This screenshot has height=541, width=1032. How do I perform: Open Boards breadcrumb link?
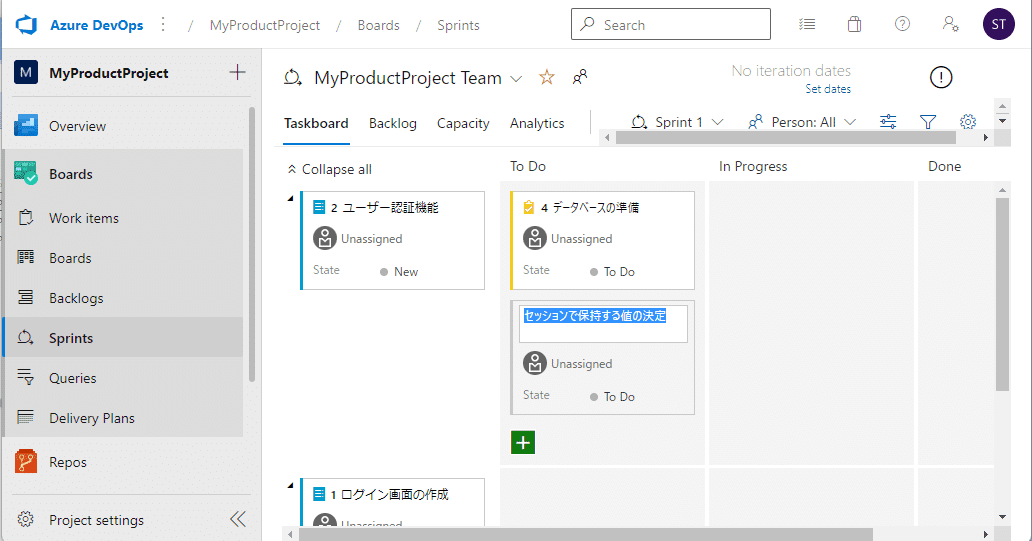(x=378, y=25)
